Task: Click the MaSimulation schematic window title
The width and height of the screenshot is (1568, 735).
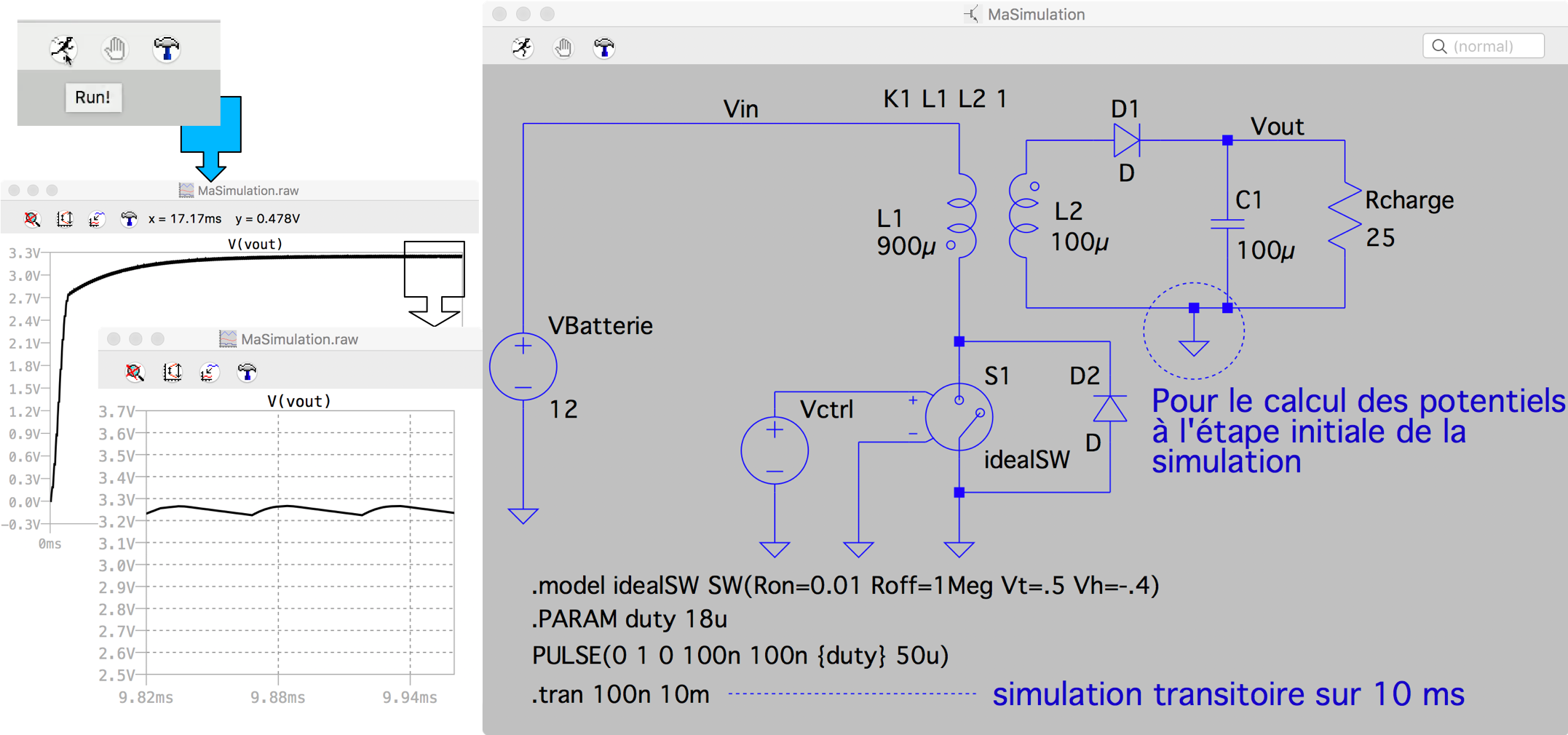Action: tap(1036, 15)
